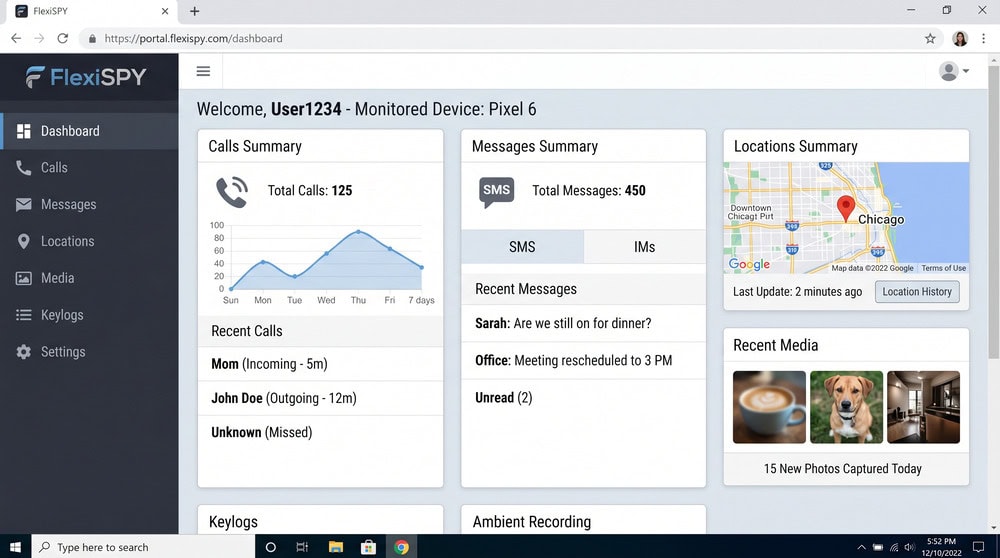This screenshot has width=1000, height=558.
Task: Click 15 New Photos Captured Today text
Action: point(842,469)
